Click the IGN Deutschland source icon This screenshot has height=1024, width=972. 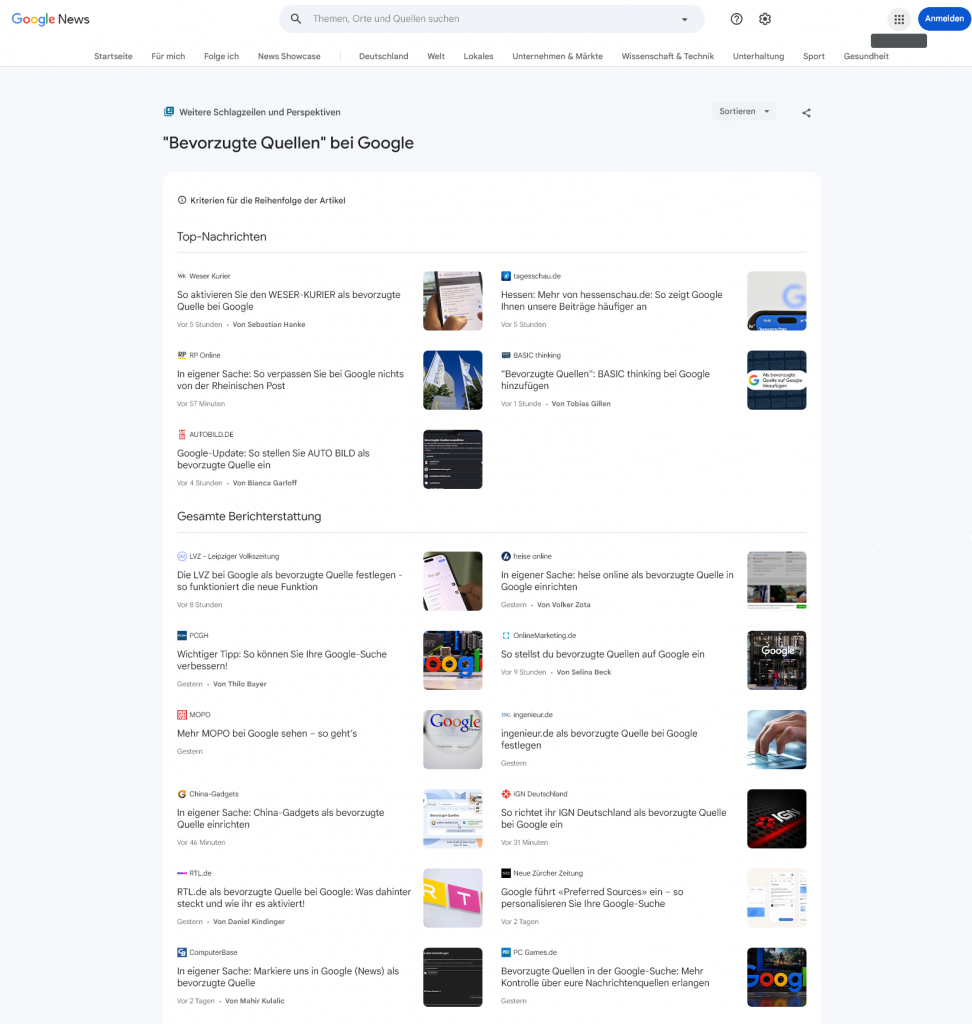(506, 794)
